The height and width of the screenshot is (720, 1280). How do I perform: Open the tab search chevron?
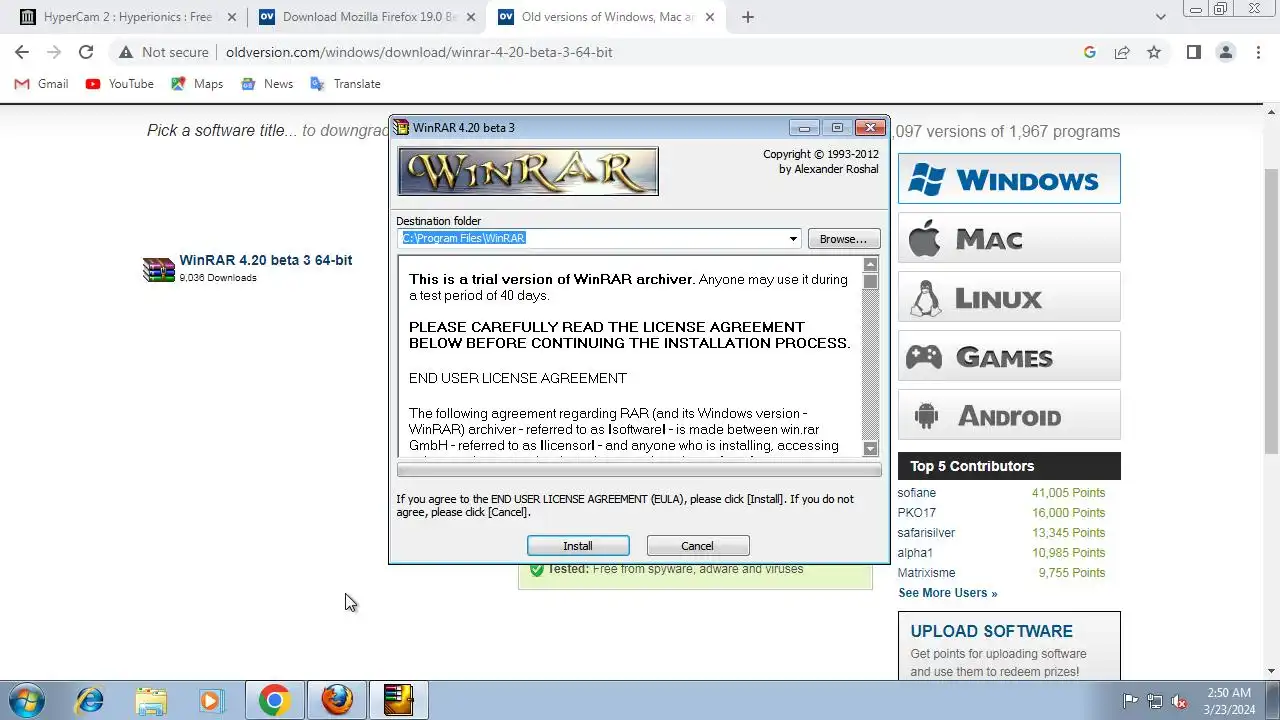1161,17
